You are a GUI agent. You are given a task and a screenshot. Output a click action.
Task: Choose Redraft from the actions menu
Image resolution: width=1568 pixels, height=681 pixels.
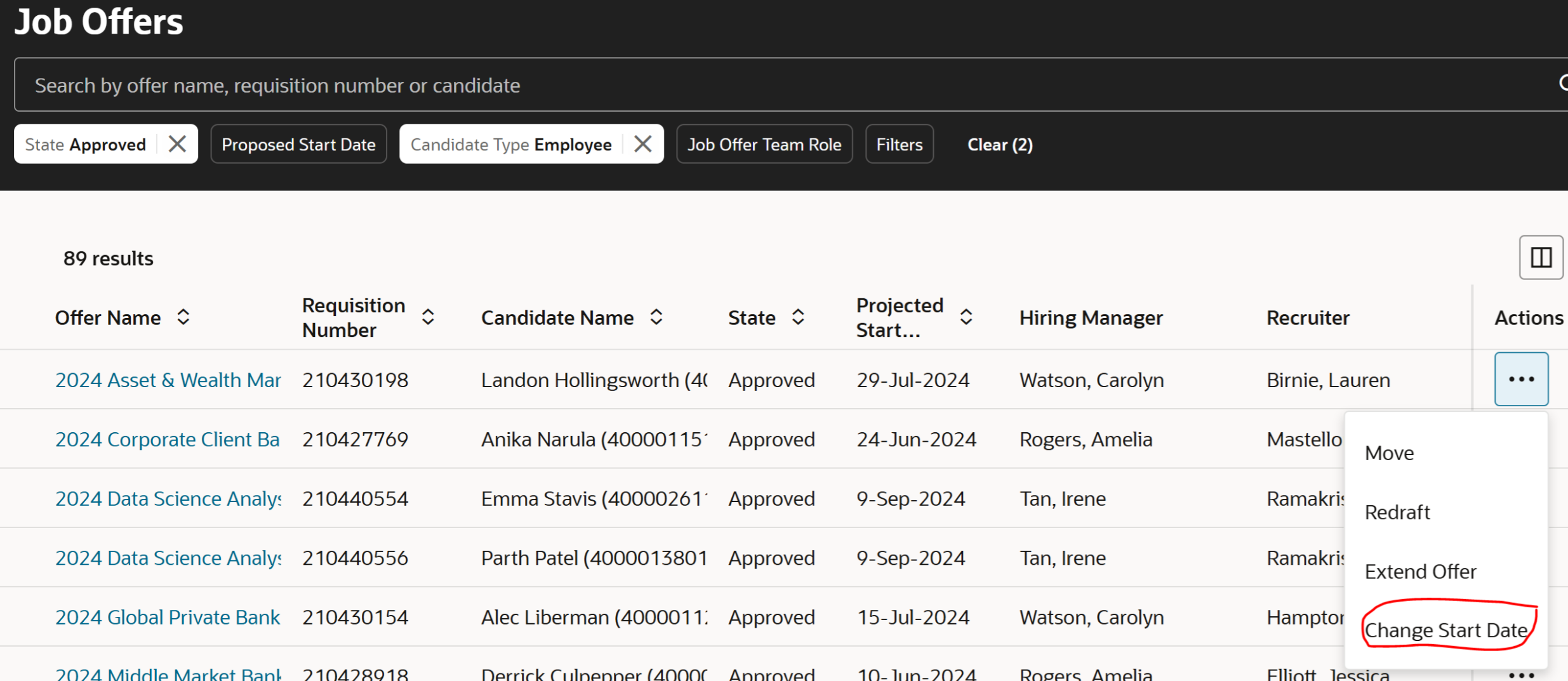tap(1397, 512)
